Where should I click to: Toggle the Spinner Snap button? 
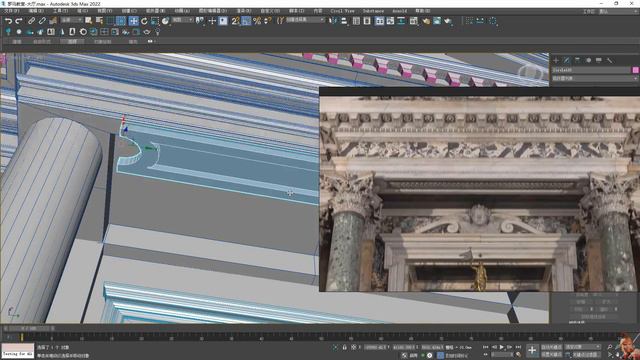[267, 21]
